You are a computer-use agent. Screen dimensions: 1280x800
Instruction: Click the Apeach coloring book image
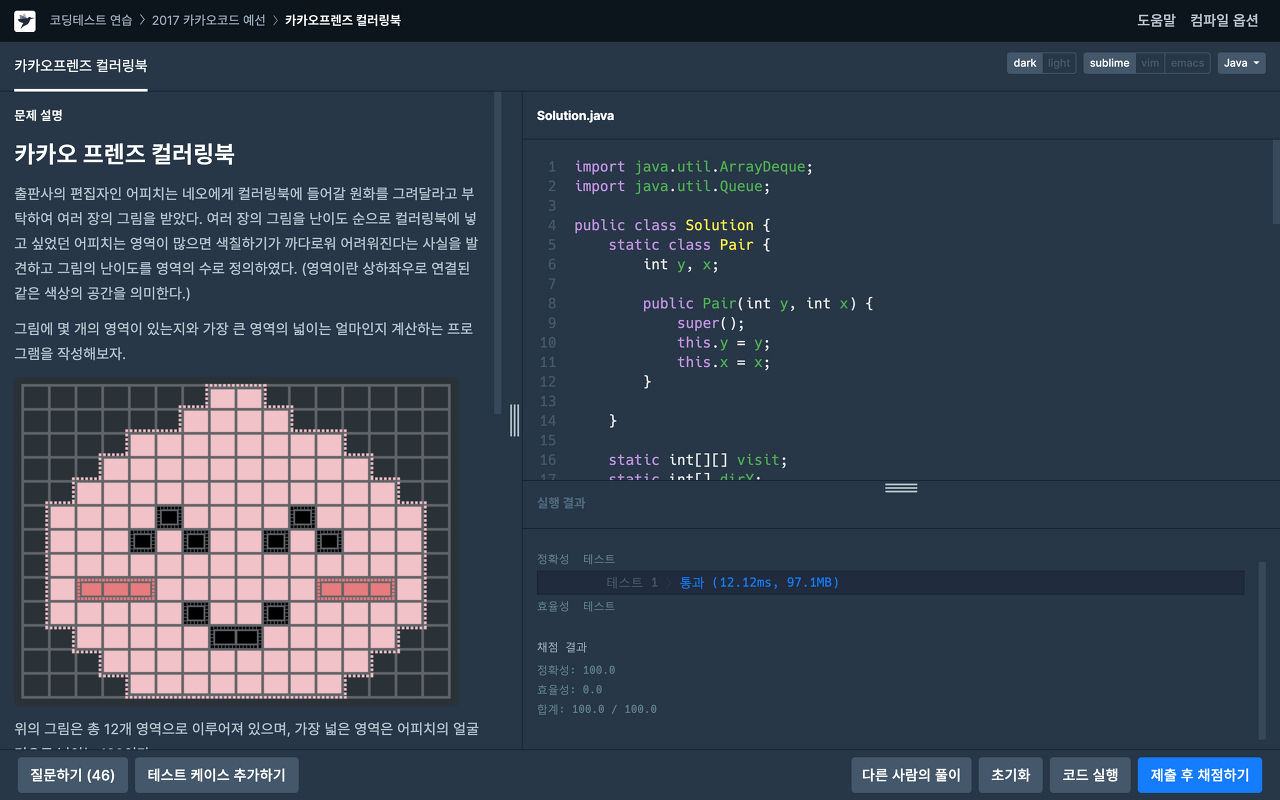click(x=236, y=541)
